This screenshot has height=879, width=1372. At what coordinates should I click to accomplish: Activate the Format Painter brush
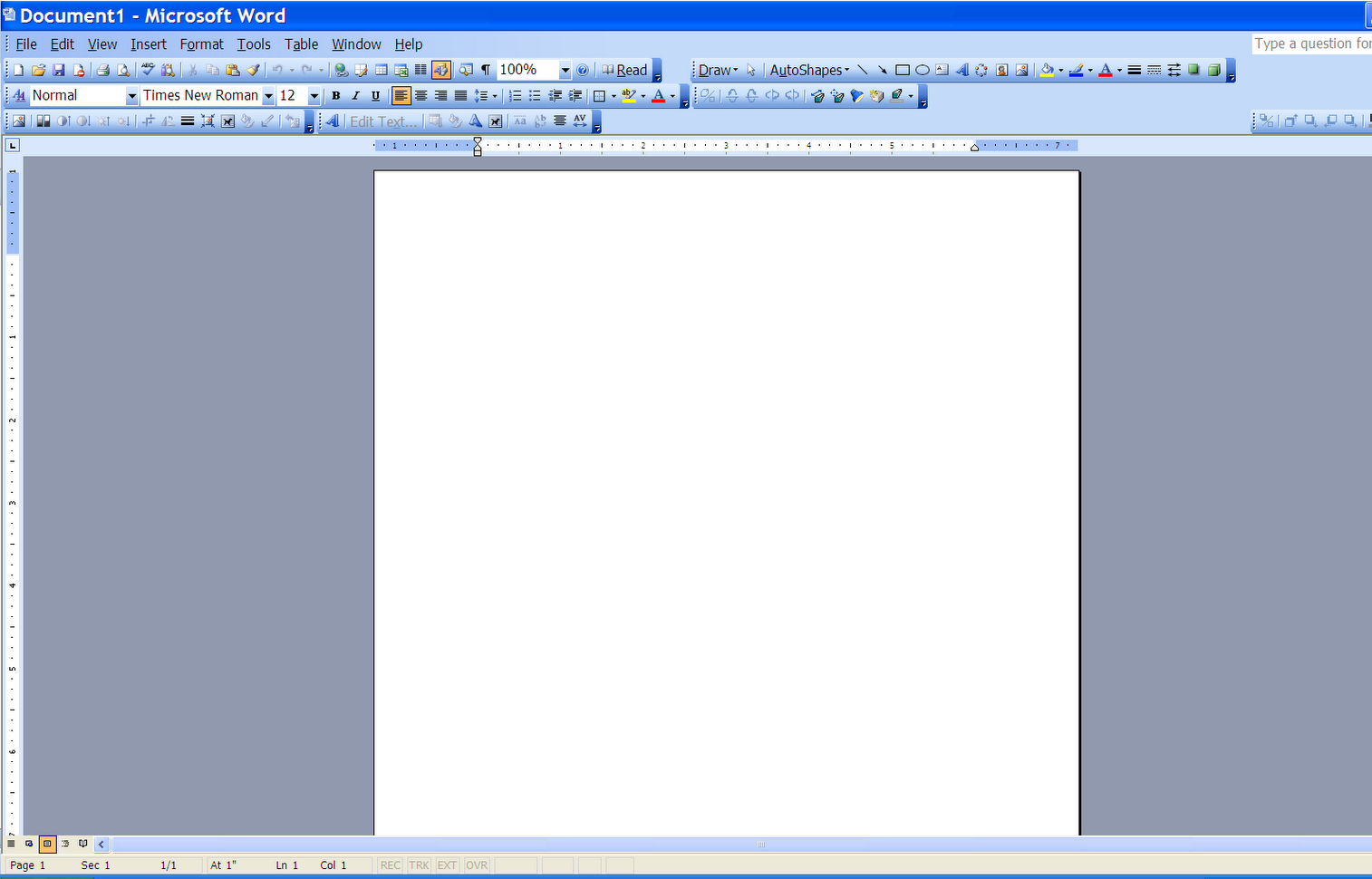tap(254, 70)
